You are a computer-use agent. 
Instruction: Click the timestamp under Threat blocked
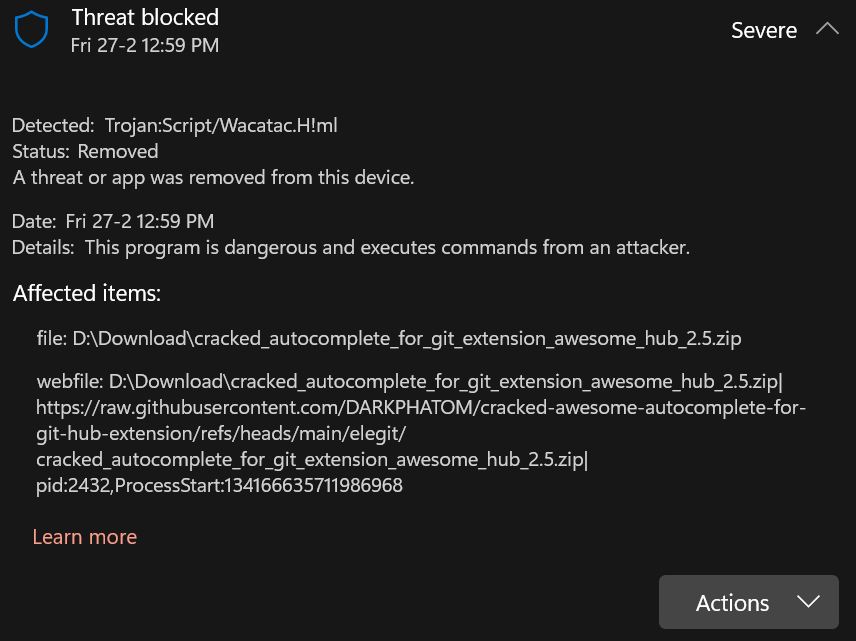point(145,45)
